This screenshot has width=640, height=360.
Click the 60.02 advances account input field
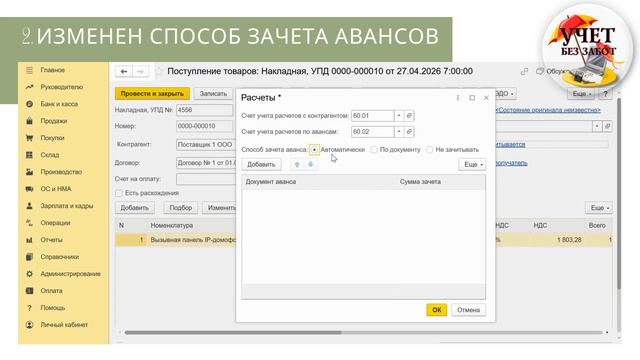[x=373, y=132]
